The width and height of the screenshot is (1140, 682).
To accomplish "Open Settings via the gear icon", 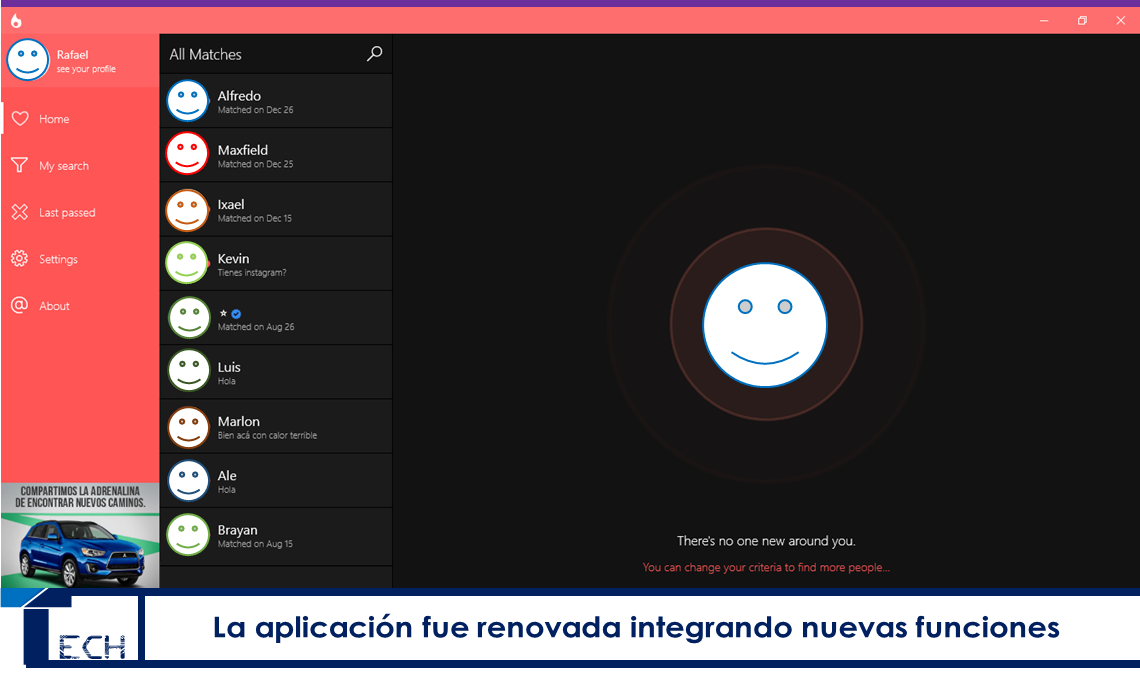I will click(20, 258).
